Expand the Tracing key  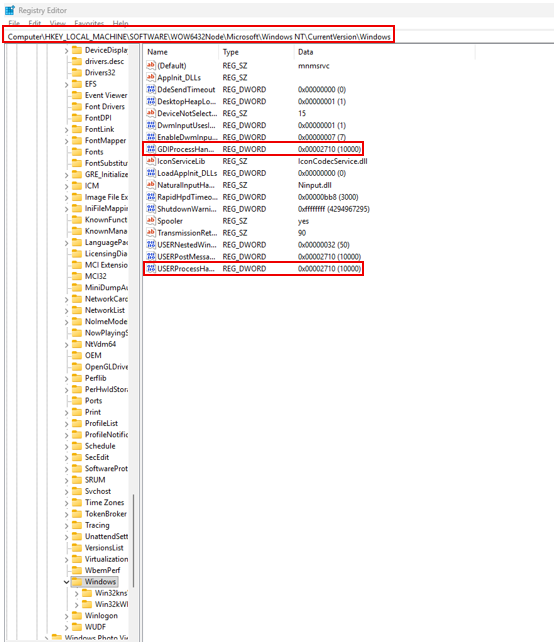click(66, 526)
